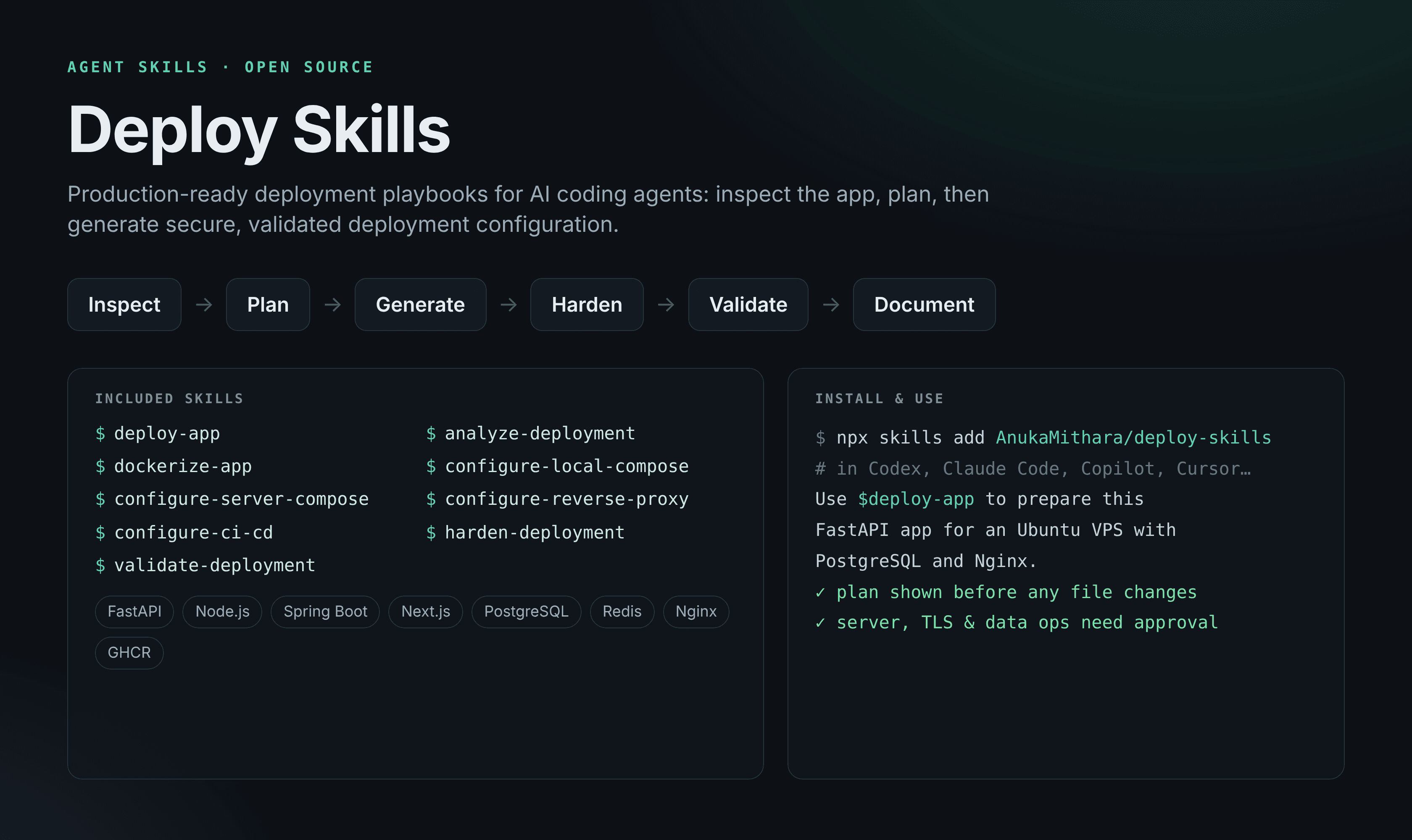The height and width of the screenshot is (840, 1412).
Task: Click 'plan shown before any file changes' line
Action: pos(1006,593)
